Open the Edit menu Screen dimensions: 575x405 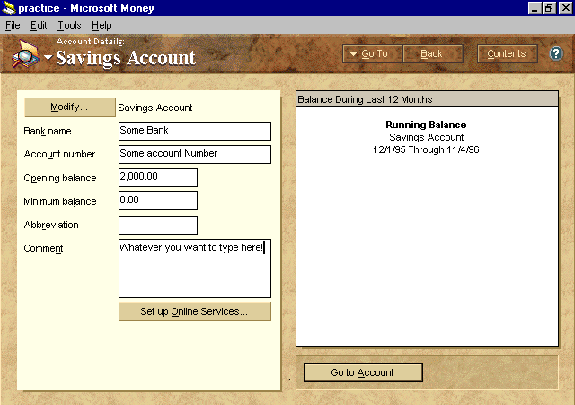pyautogui.click(x=39, y=25)
